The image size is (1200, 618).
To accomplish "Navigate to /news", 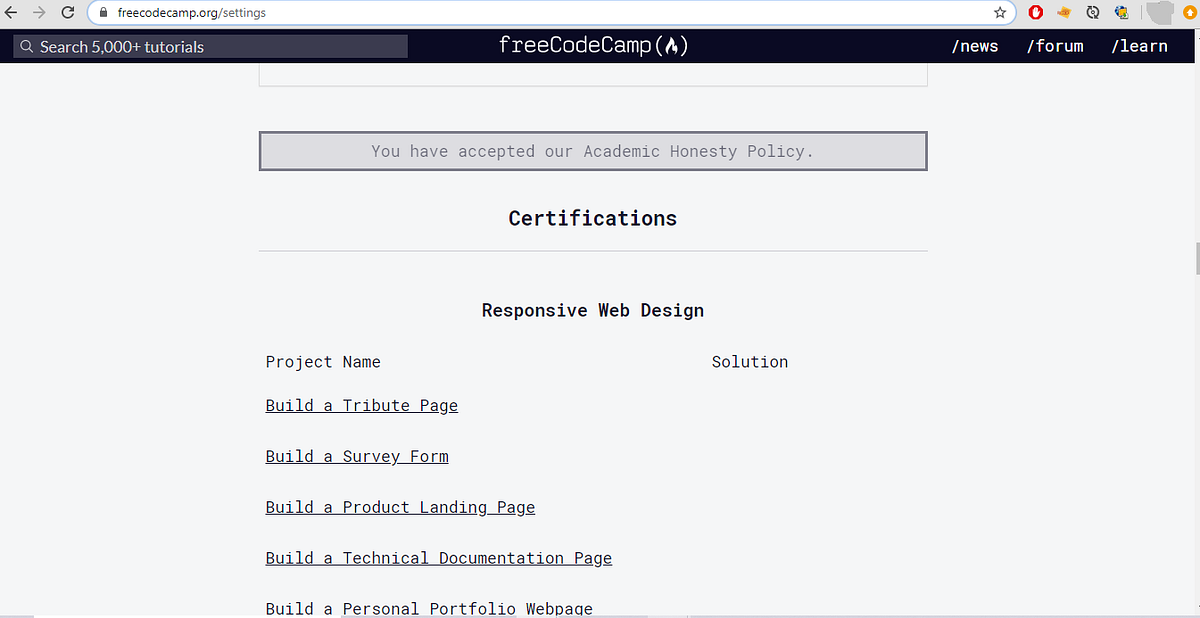I will [975, 46].
